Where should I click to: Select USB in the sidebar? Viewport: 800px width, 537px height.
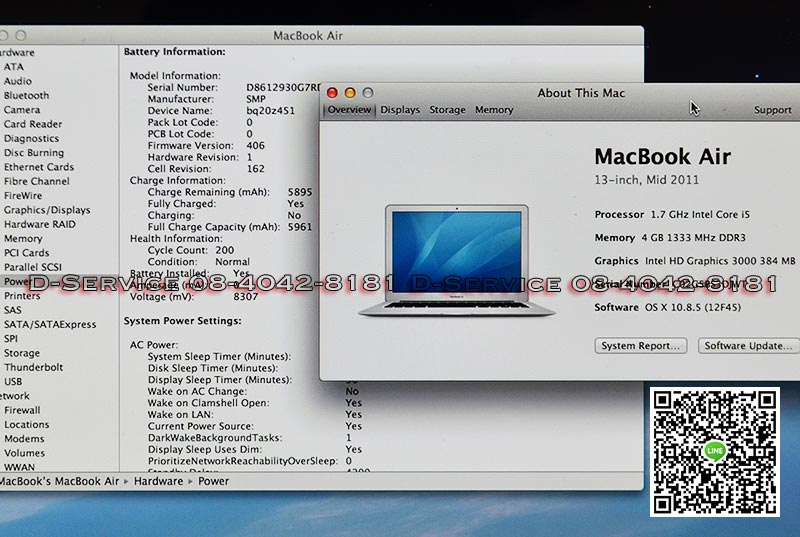(x=13, y=381)
